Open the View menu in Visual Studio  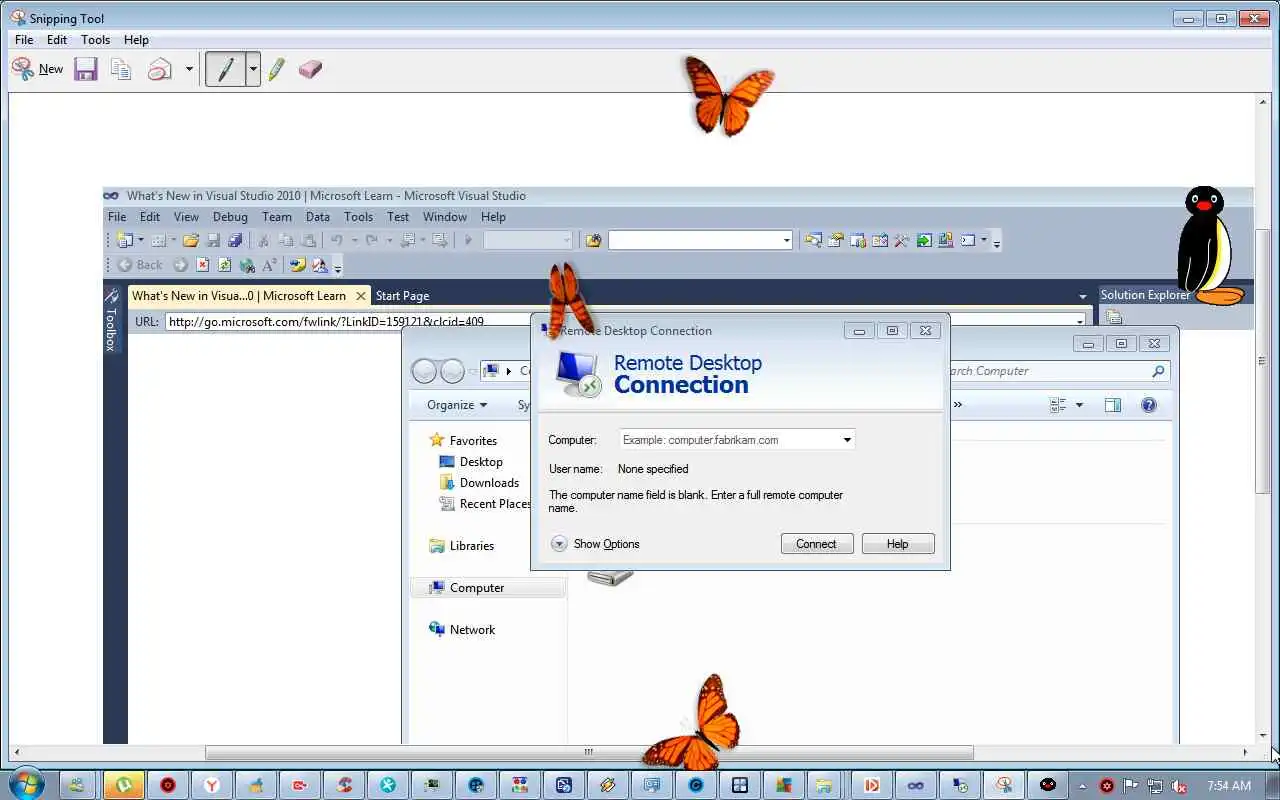[x=186, y=216]
